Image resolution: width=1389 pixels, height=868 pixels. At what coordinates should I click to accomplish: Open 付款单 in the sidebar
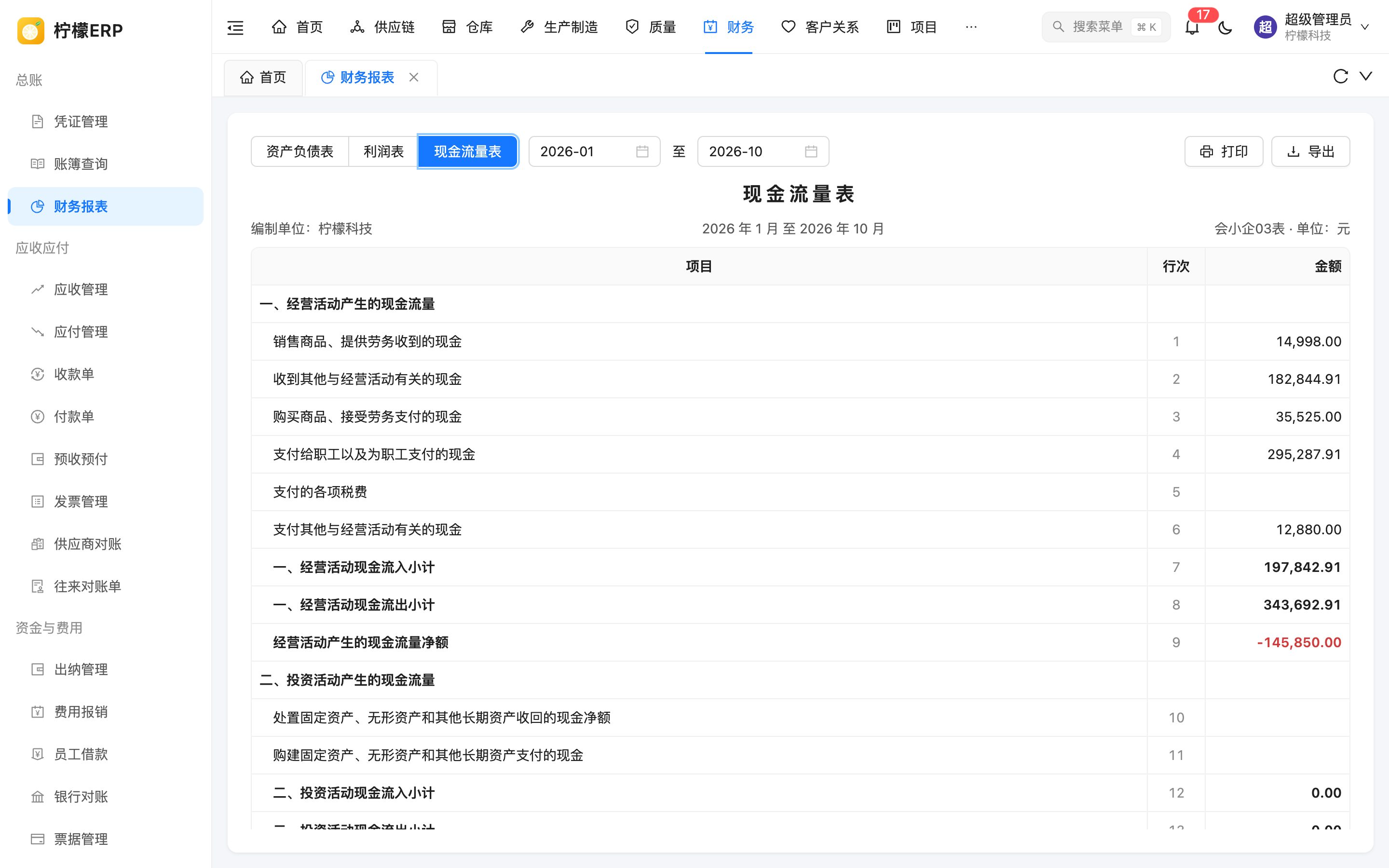[x=106, y=417]
